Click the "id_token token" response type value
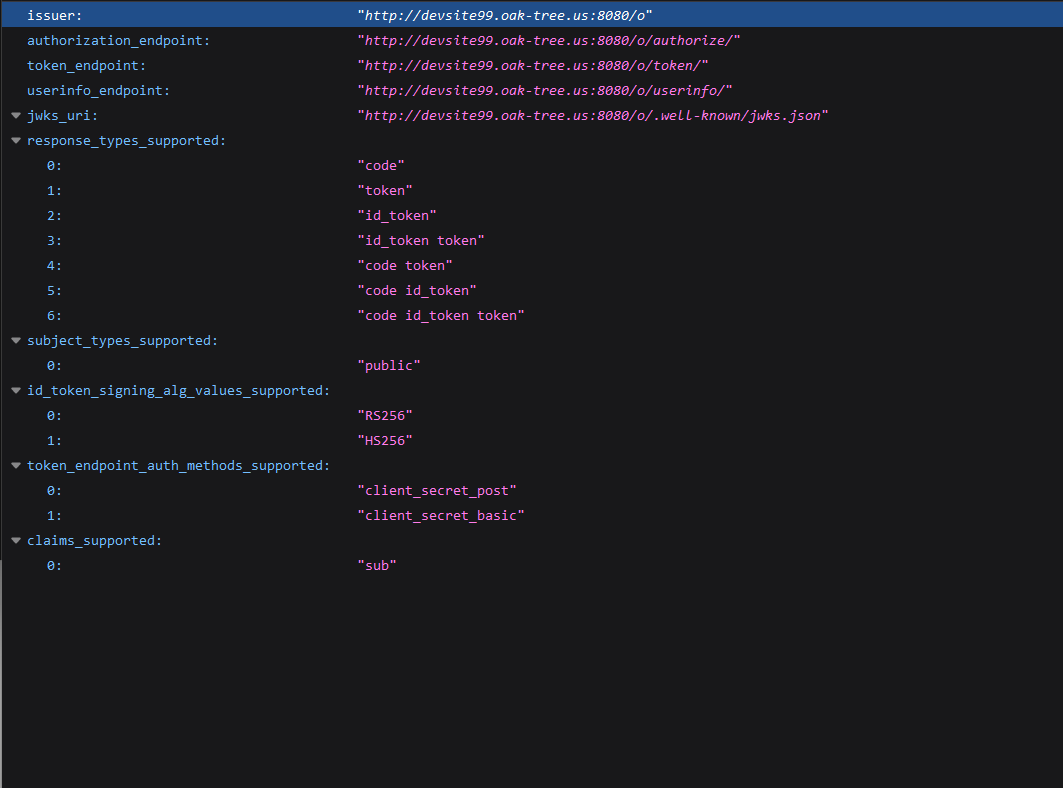Screen dimensions: 1063x788 [x=421, y=240]
